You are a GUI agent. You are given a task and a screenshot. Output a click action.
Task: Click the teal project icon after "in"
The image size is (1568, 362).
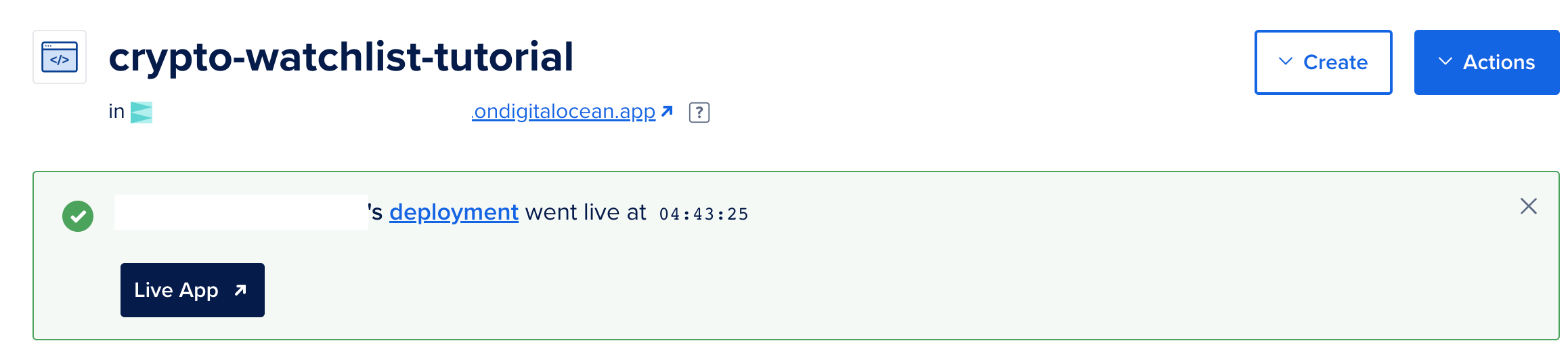[x=141, y=112]
